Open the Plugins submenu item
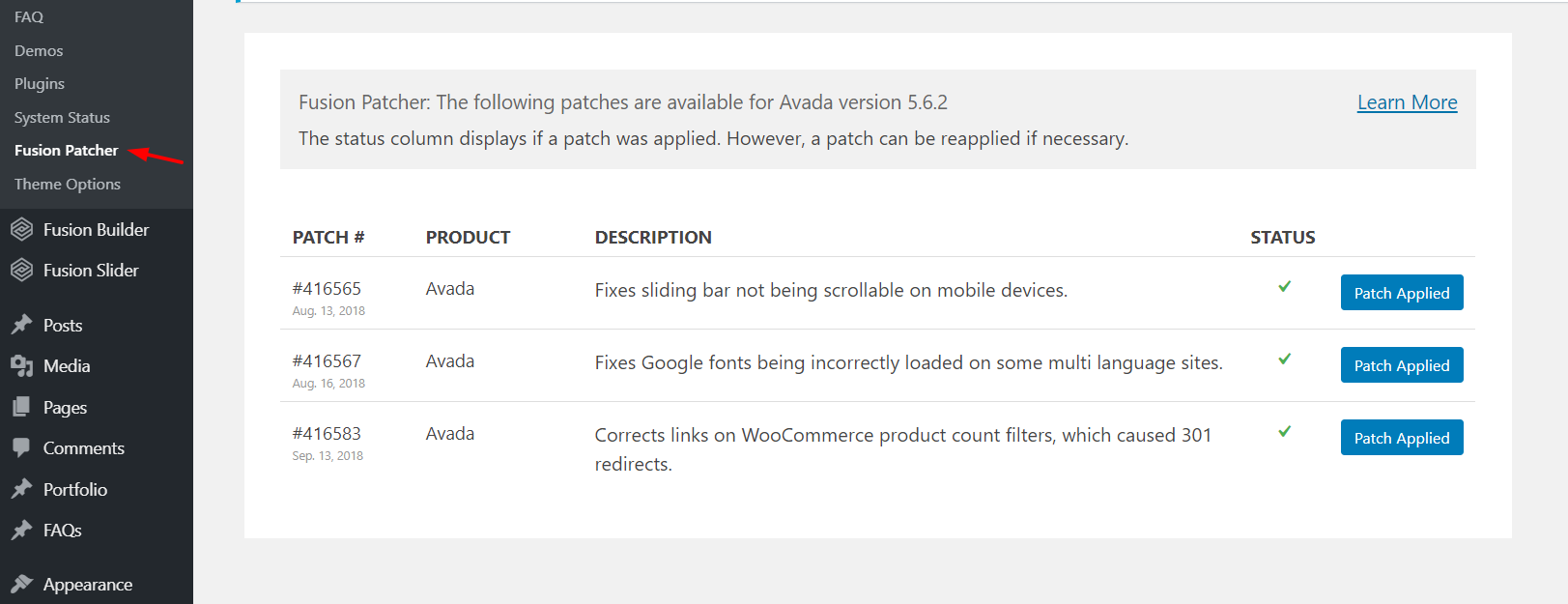This screenshot has height=604, width=1568. point(40,83)
